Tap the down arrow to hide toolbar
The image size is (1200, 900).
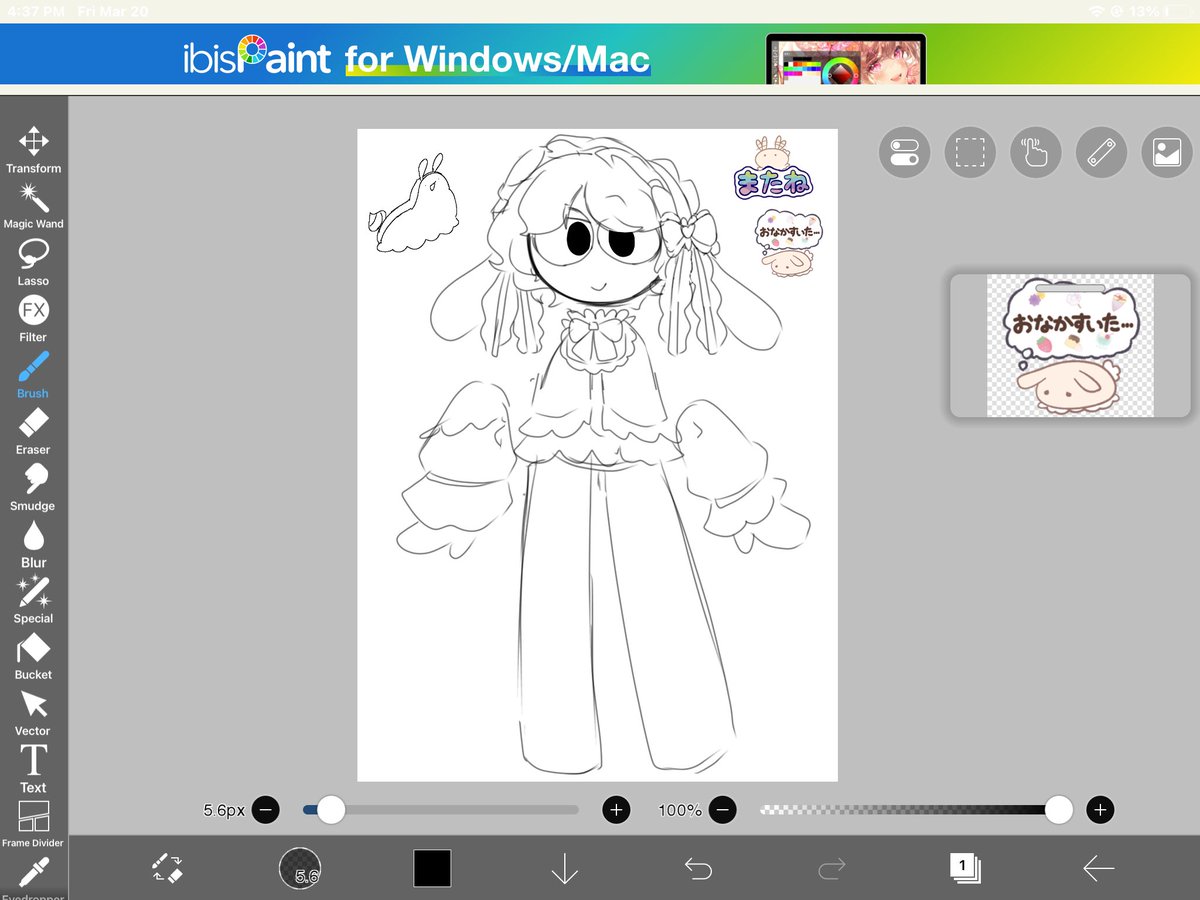(x=565, y=868)
